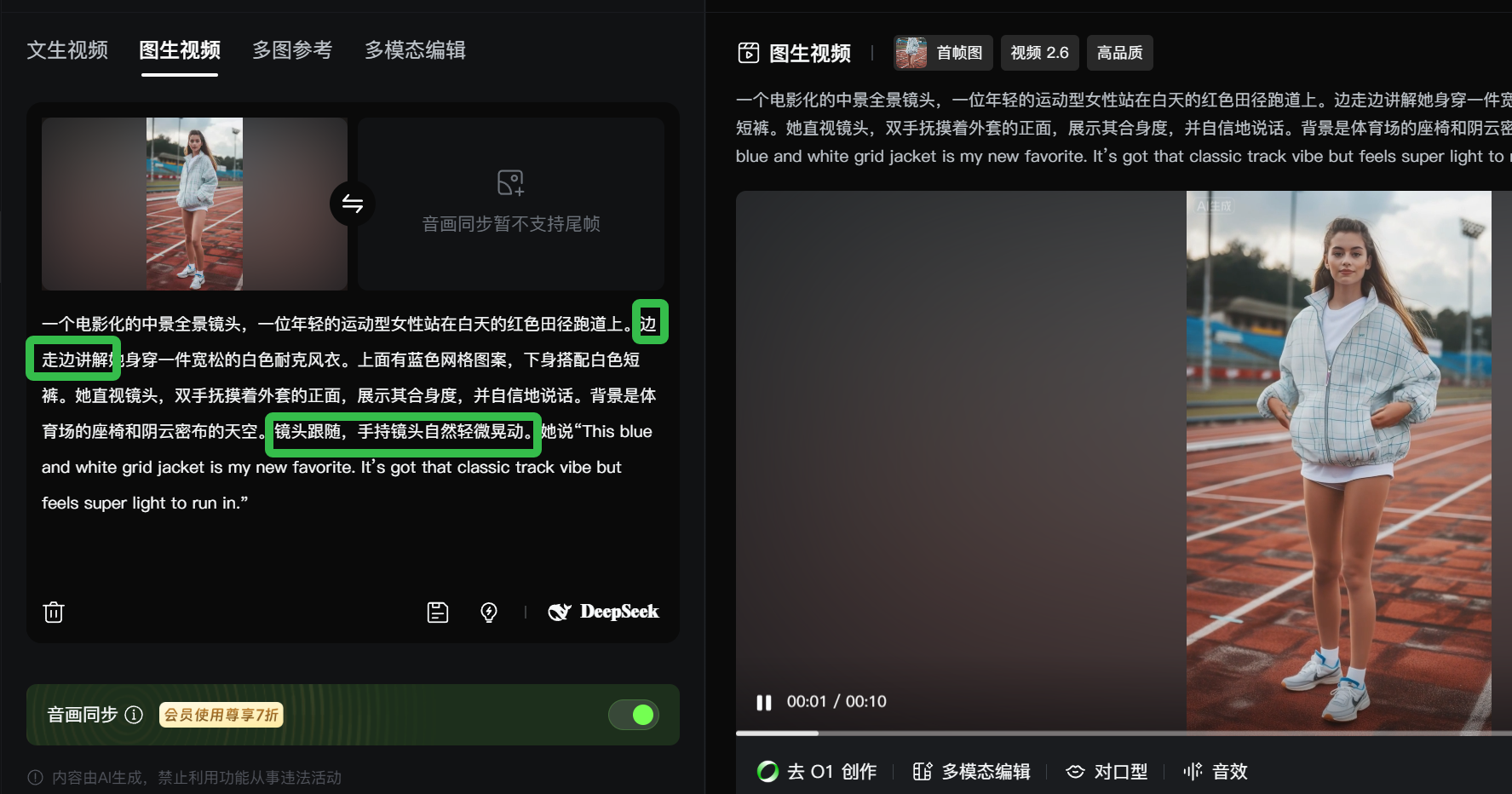
Task: Click the uploaded first frame thumbnail
Action: pos(194,204)
